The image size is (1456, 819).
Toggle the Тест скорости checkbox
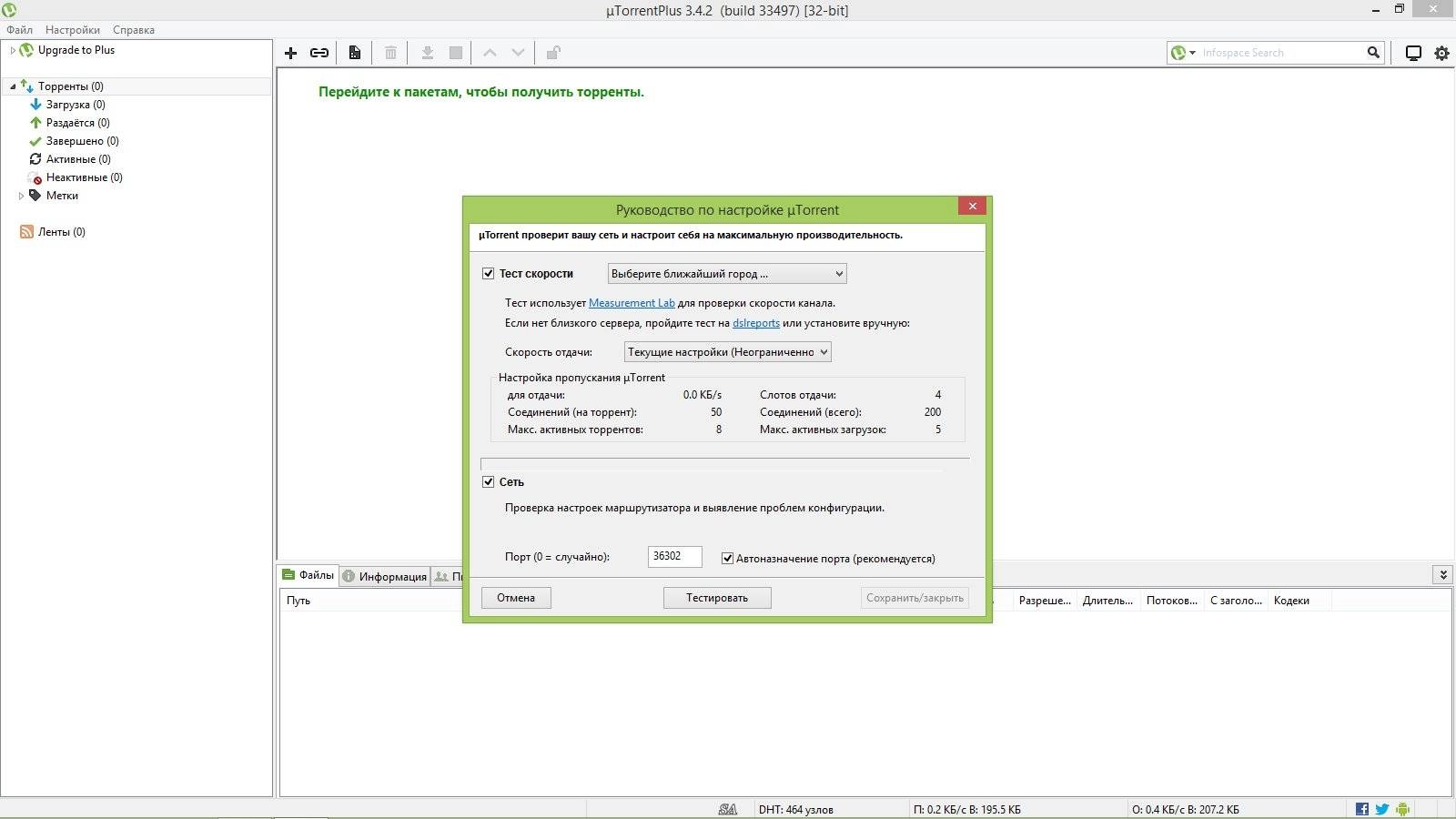pyautogui.click(x=488, y=273)
